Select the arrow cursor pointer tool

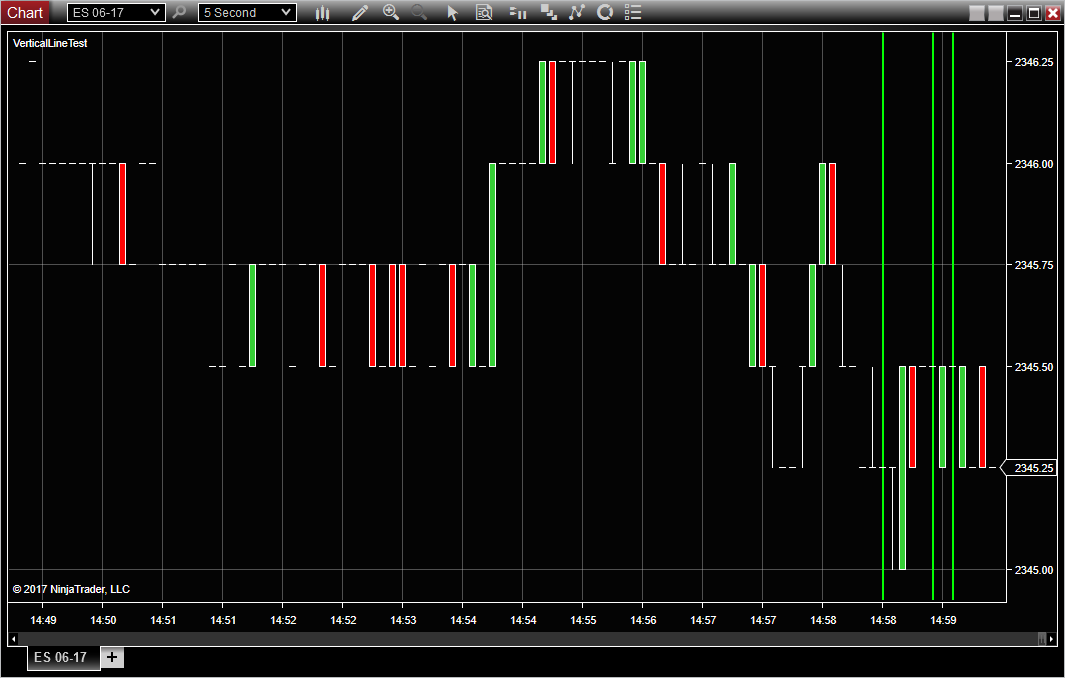click(x=453, y=12)
